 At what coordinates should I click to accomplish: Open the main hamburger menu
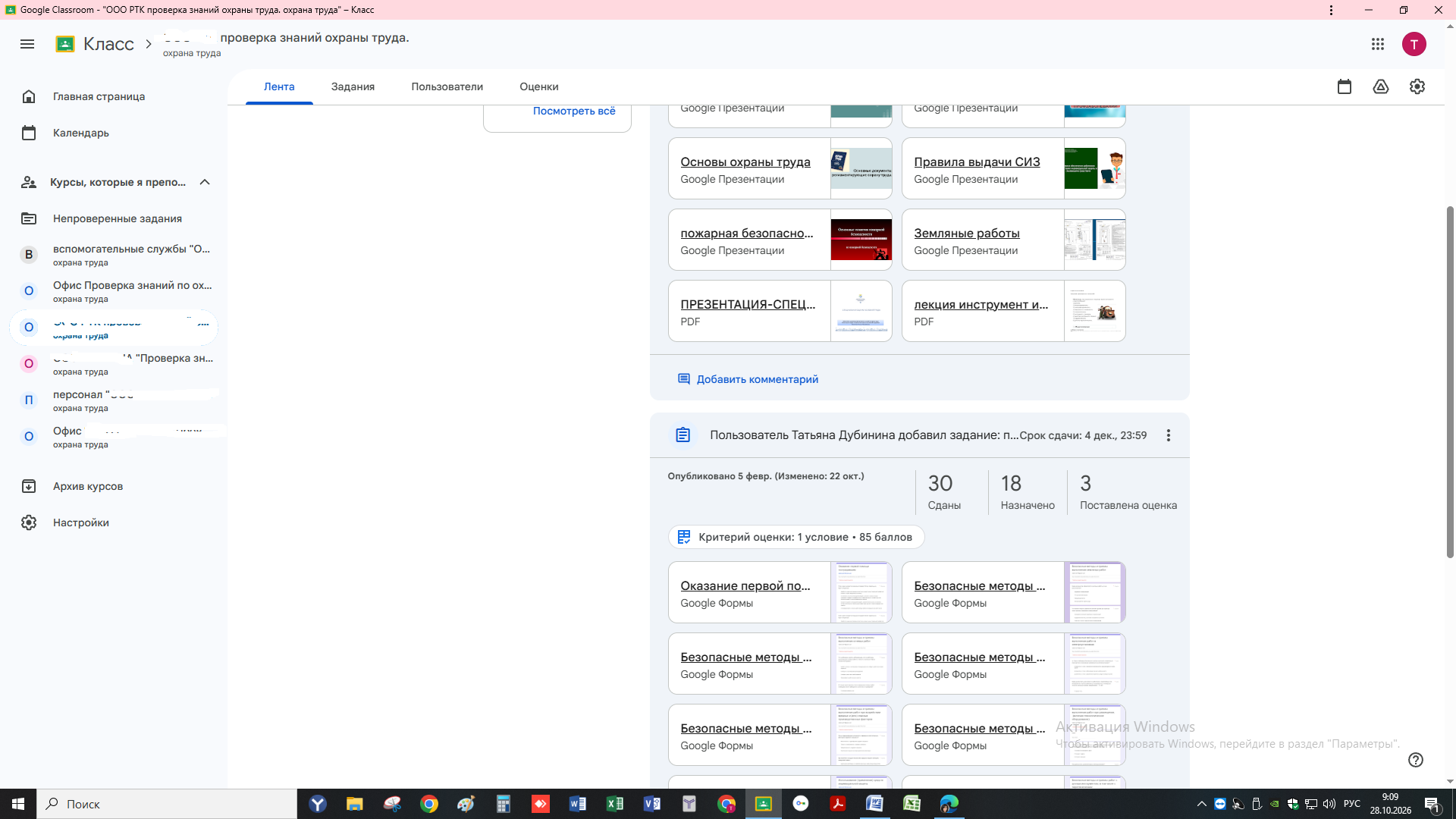[x=27, y=44]
